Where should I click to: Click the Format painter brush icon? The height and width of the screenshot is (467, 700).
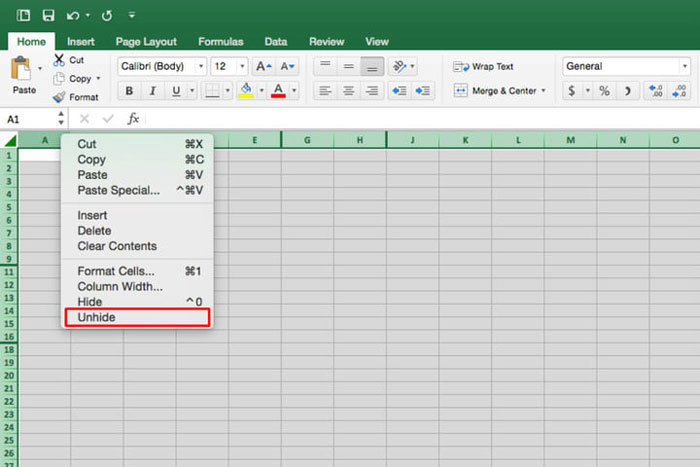click(x=59, y=97)
